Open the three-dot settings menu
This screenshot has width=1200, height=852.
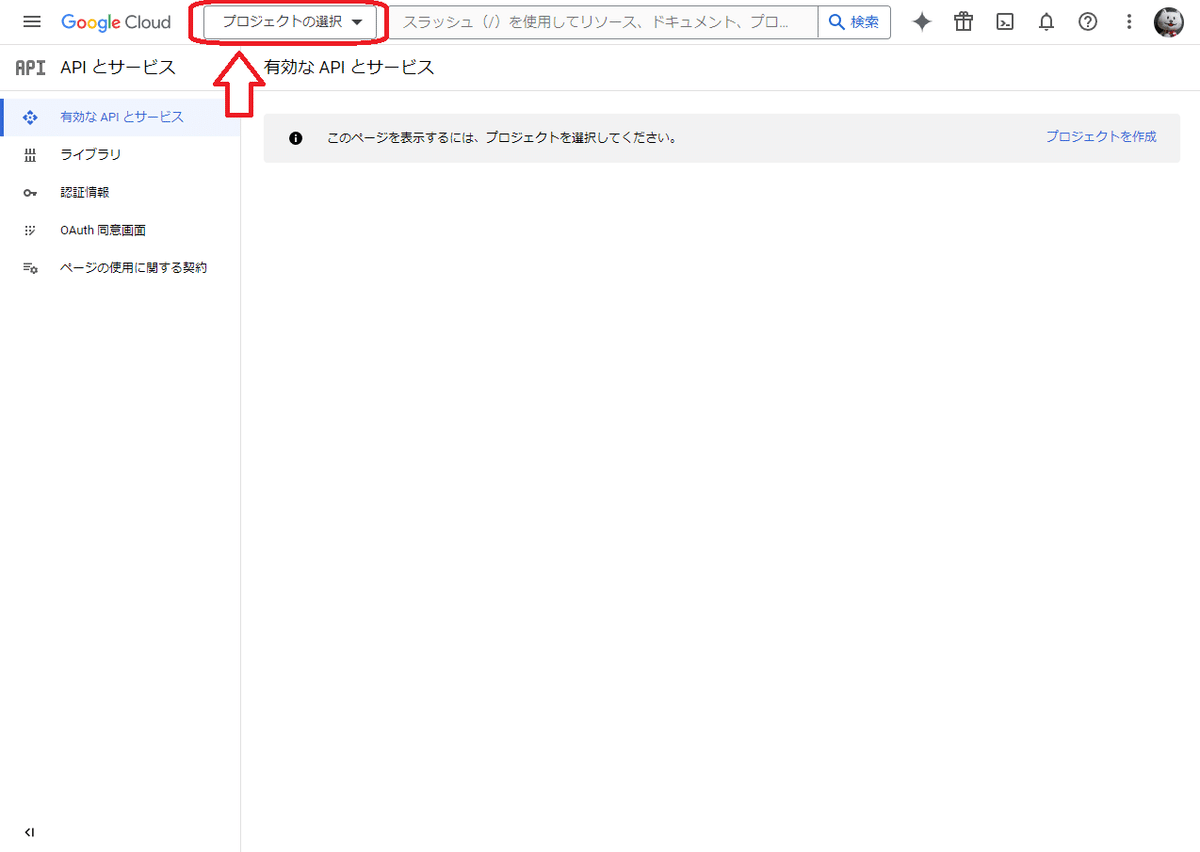(x=1129, y=22)
